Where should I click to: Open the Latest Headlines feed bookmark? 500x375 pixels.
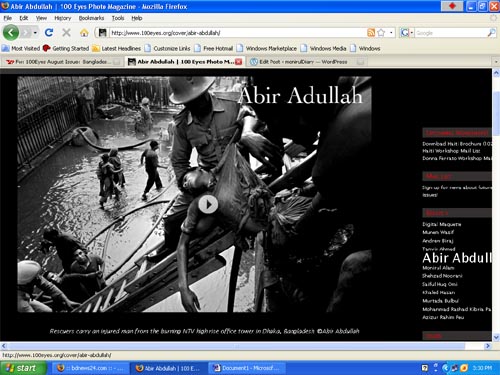point(117,48)
